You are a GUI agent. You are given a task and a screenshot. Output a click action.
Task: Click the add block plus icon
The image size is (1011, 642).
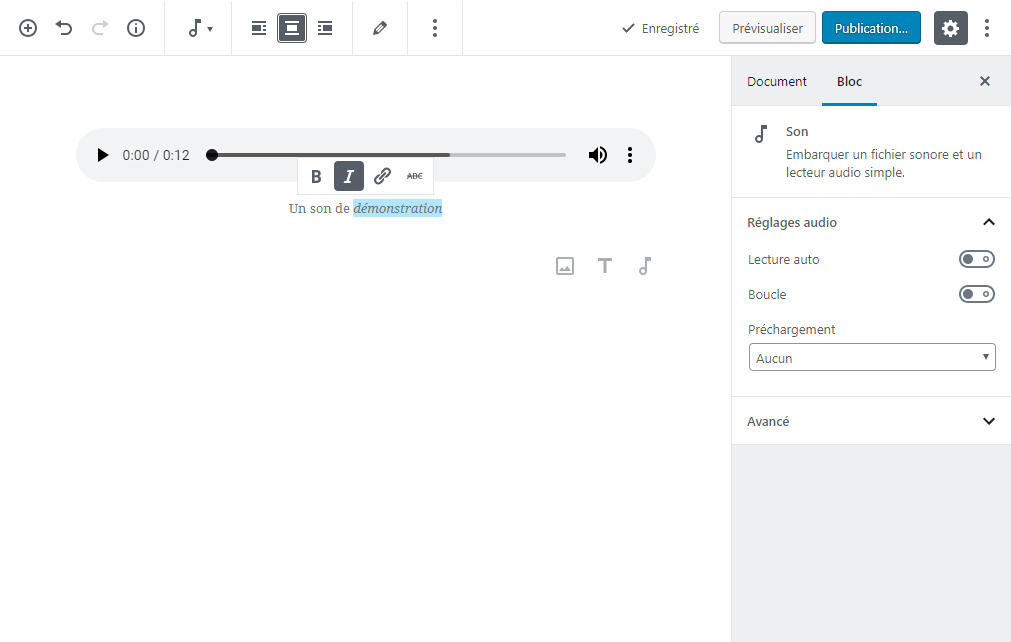[x=28, y=28]
